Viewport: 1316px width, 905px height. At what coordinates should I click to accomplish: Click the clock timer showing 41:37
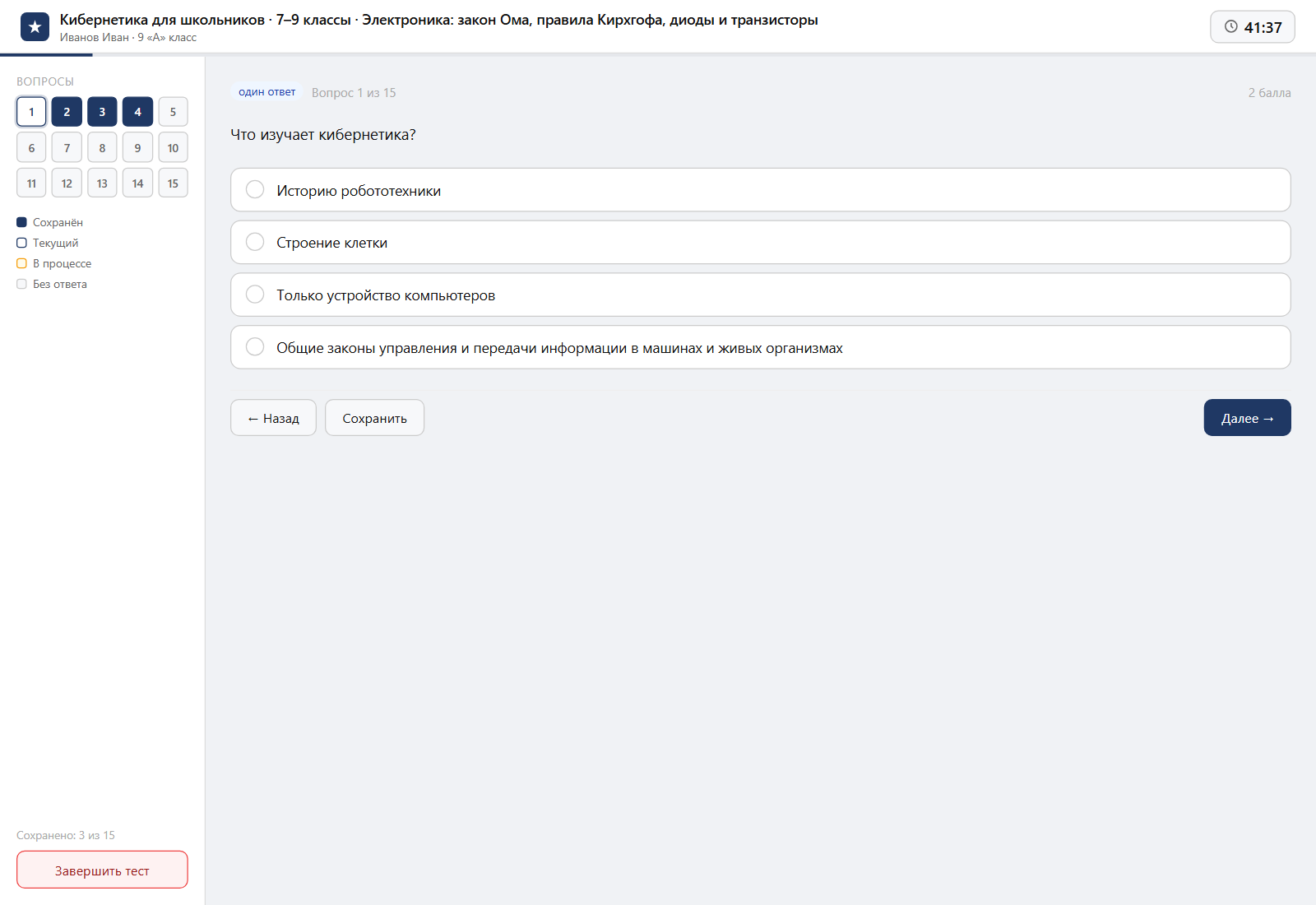click(1252, 27)
